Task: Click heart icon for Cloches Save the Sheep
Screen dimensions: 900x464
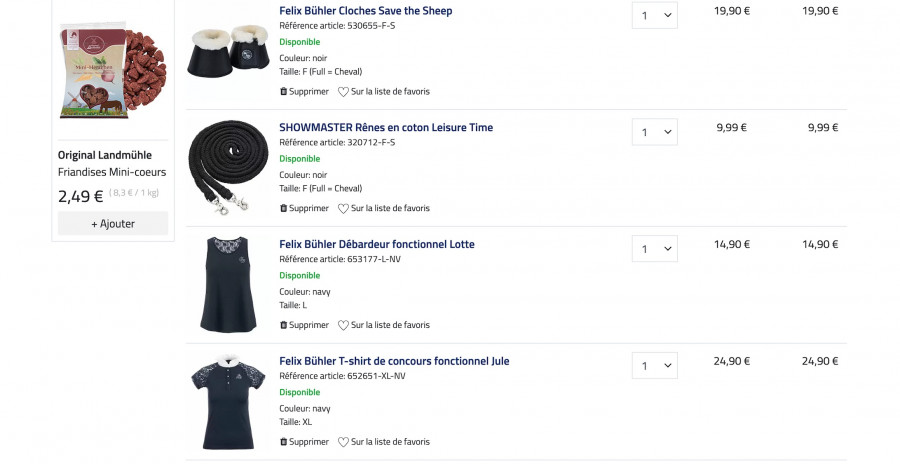Action: pyautogui.click(x=343, y=92)
